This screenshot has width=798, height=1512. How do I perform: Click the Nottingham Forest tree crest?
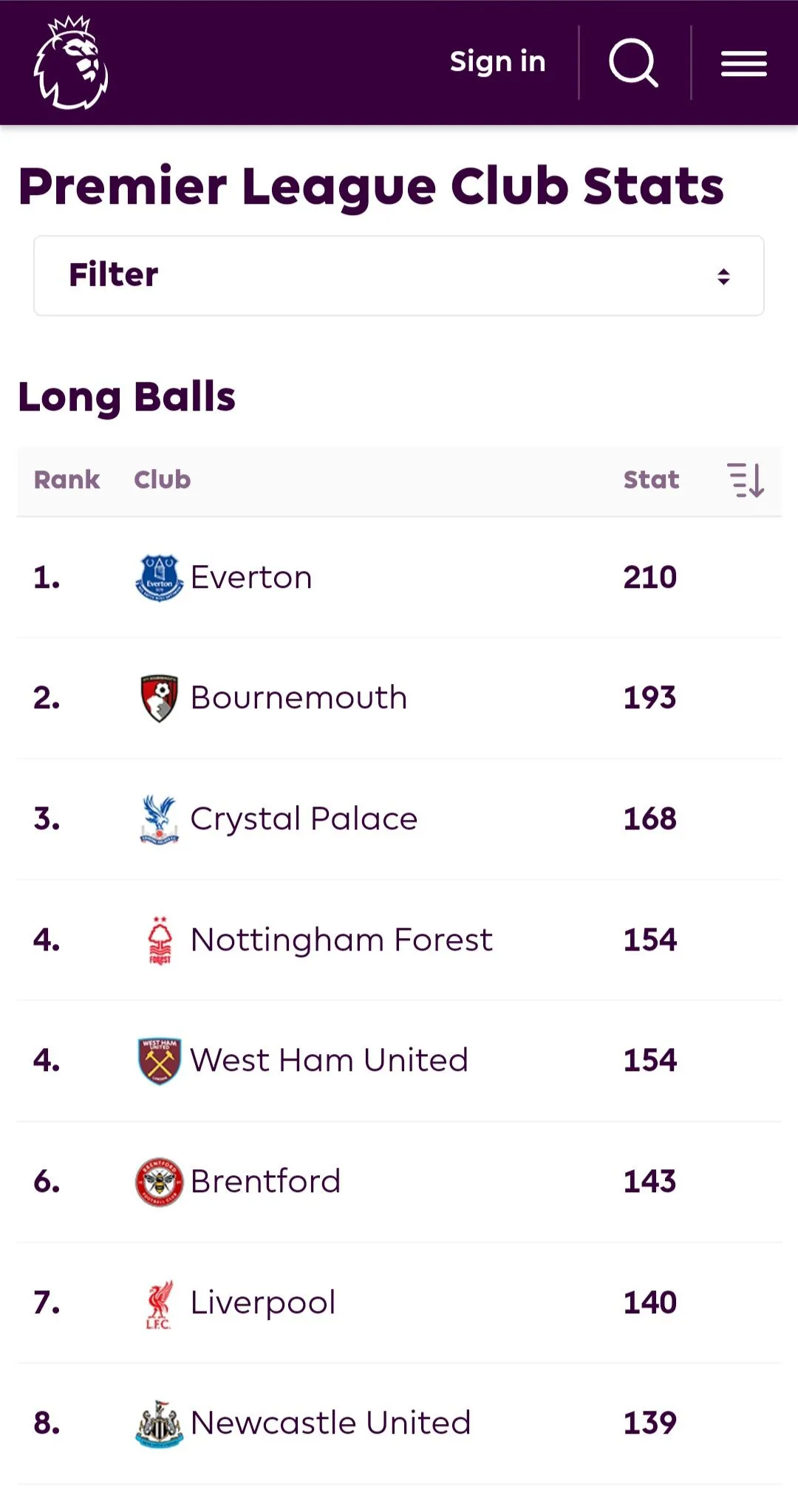click(x=160, y=940)
